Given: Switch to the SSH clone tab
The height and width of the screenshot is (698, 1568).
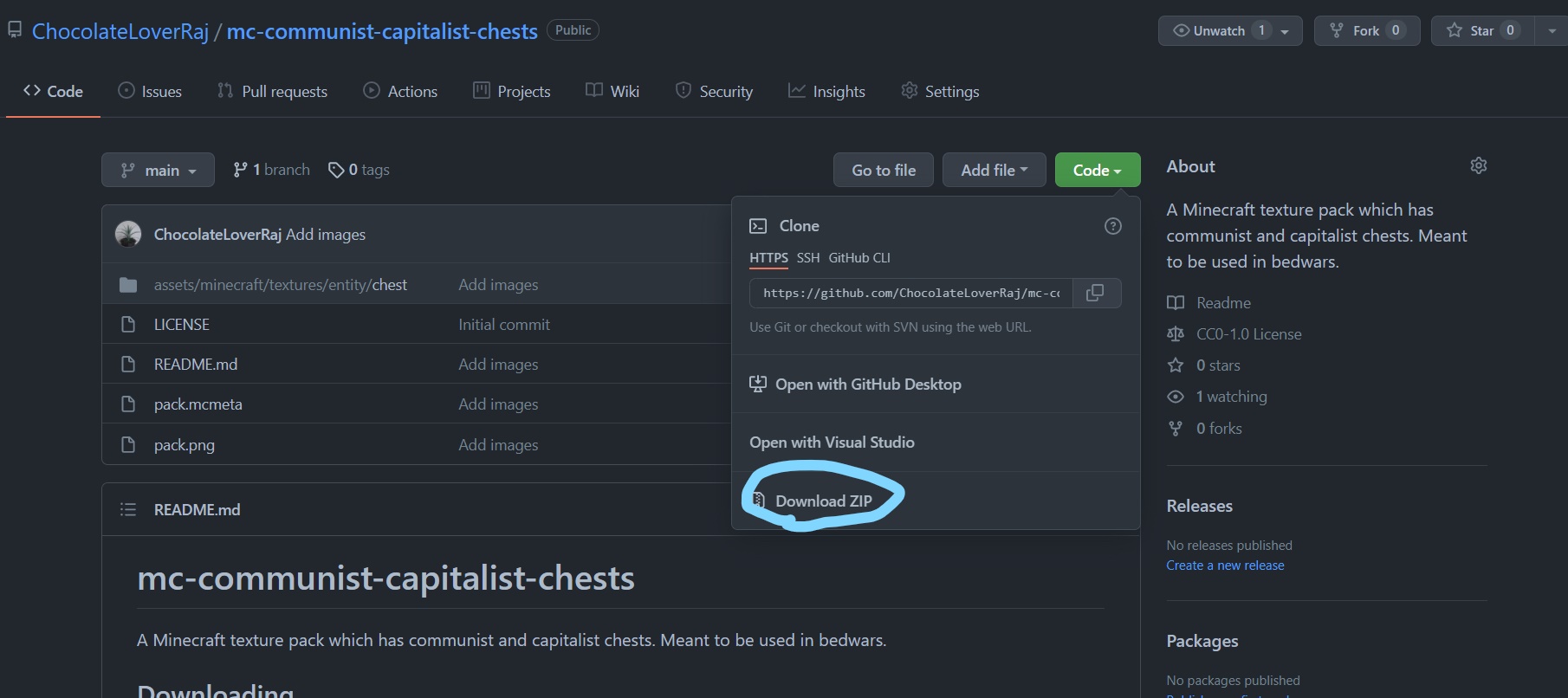Looking at the screenshot, I should coord(807,257).
